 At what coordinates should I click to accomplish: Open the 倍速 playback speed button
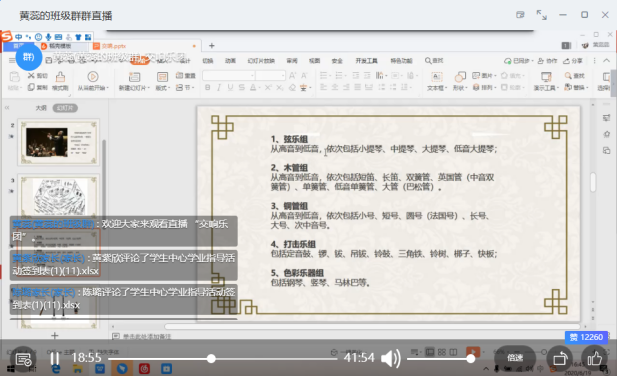tap(515, 358)
